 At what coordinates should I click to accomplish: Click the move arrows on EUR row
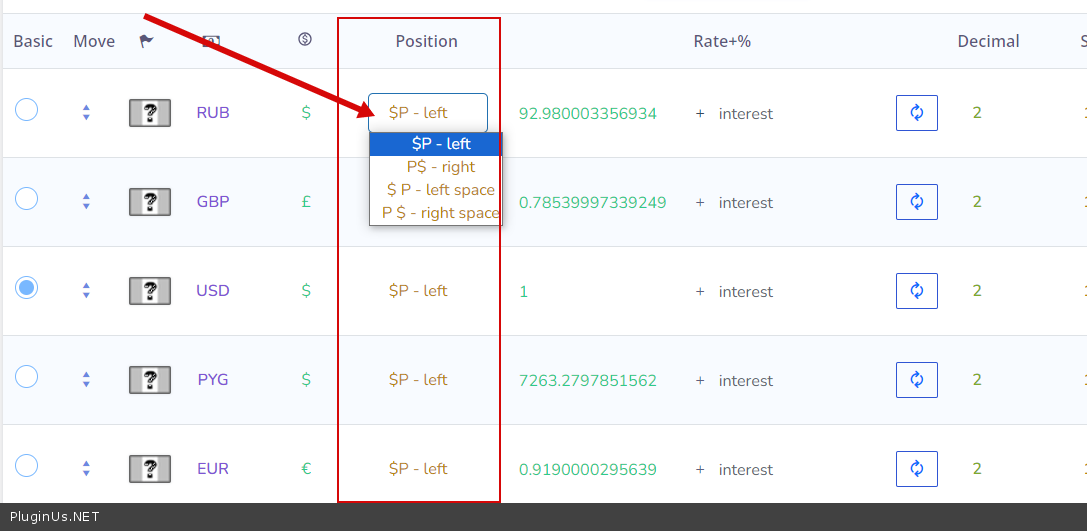[86, 469]
